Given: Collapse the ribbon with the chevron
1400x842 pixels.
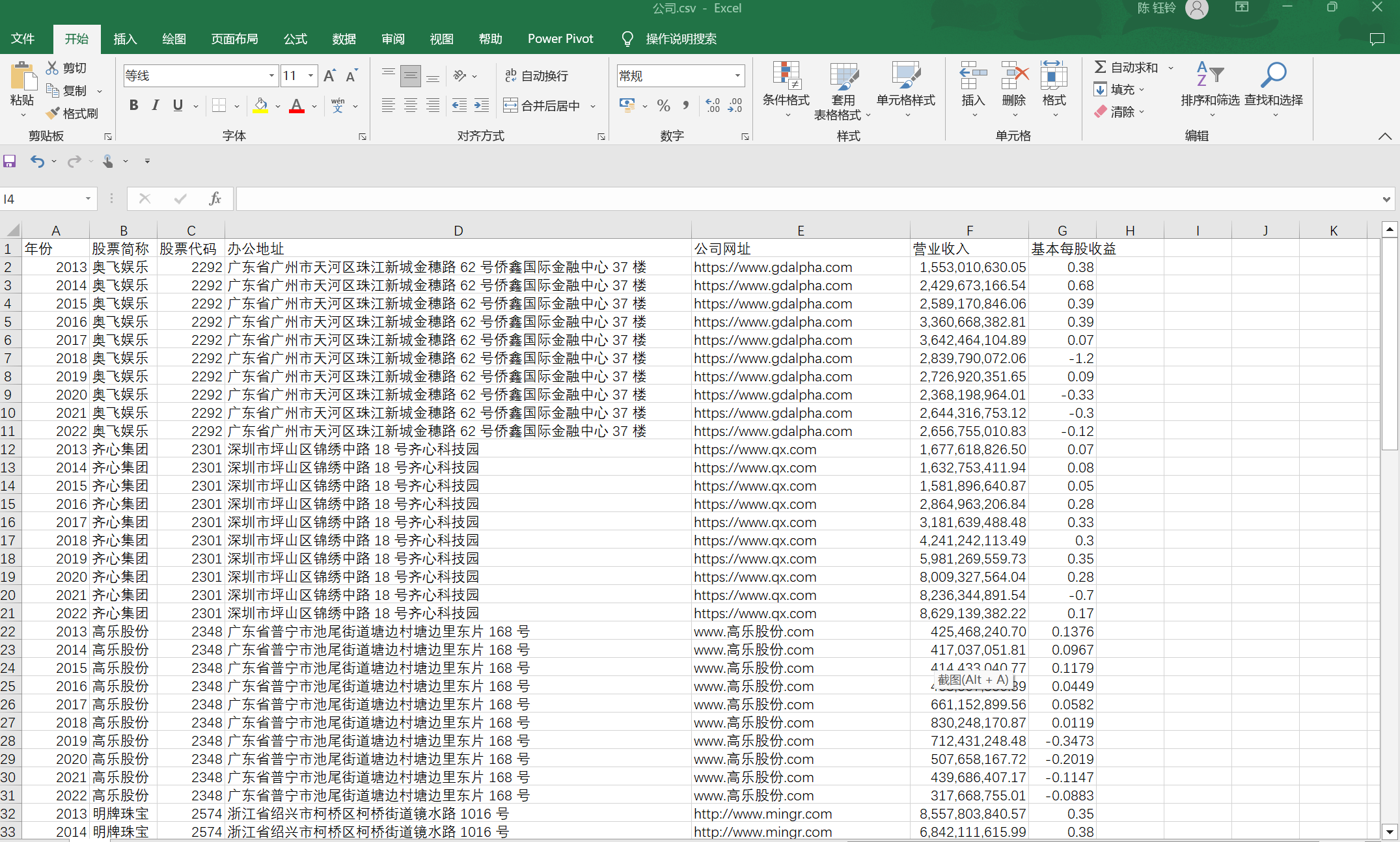Looking at the screenshot, I should [1385, 136].
